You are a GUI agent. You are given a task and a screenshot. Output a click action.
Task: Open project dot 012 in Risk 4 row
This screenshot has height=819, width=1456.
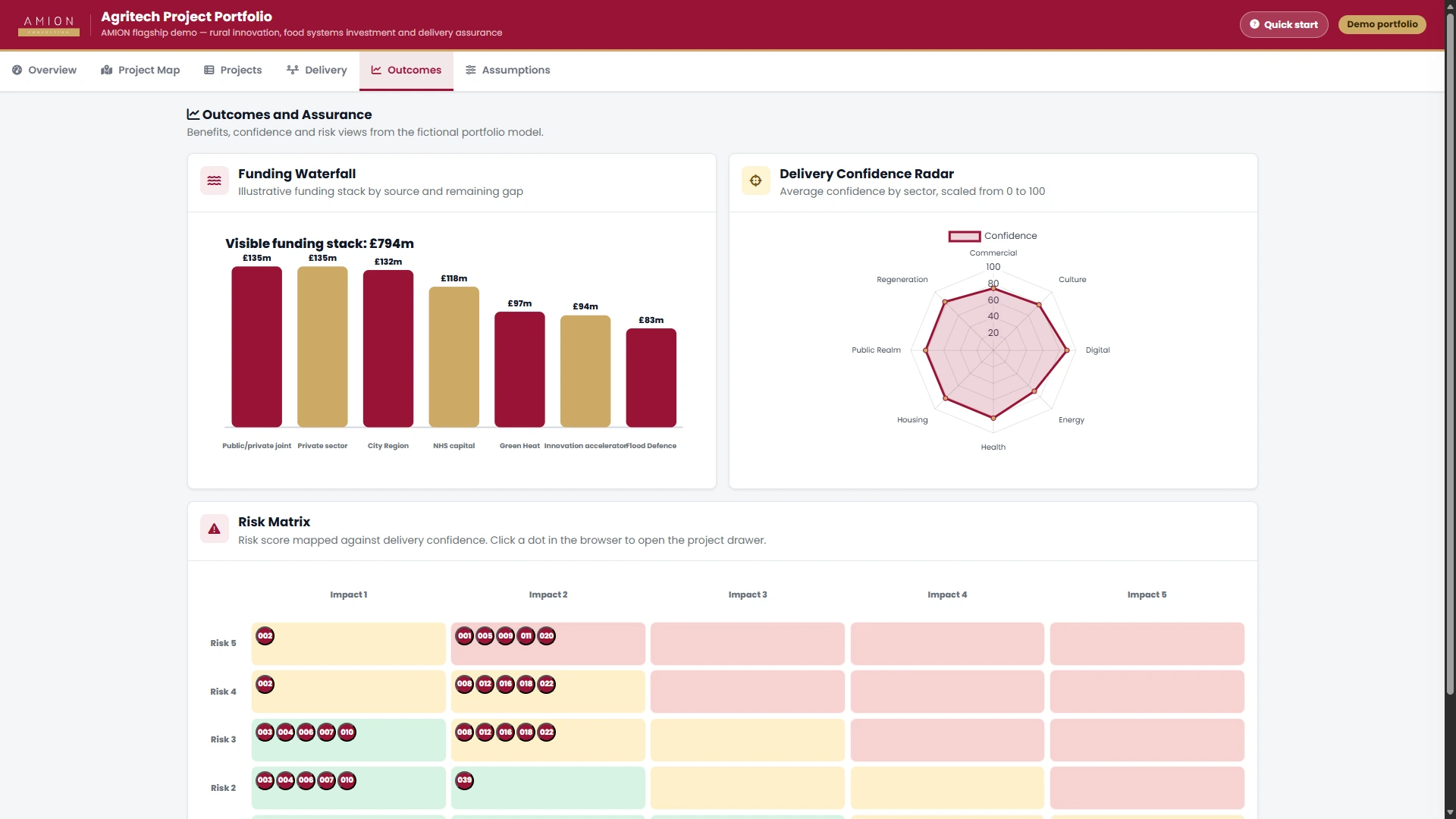click(x=485, y=684)
